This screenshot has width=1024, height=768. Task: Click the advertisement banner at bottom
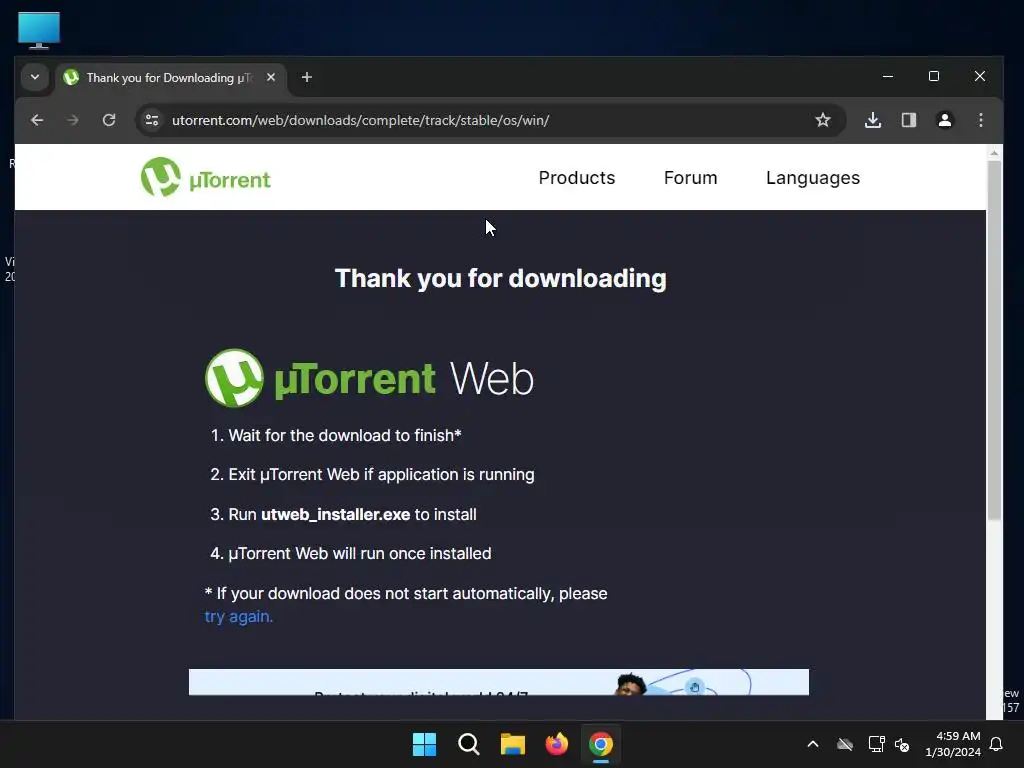pyautogui.click(x=499, y=682)
